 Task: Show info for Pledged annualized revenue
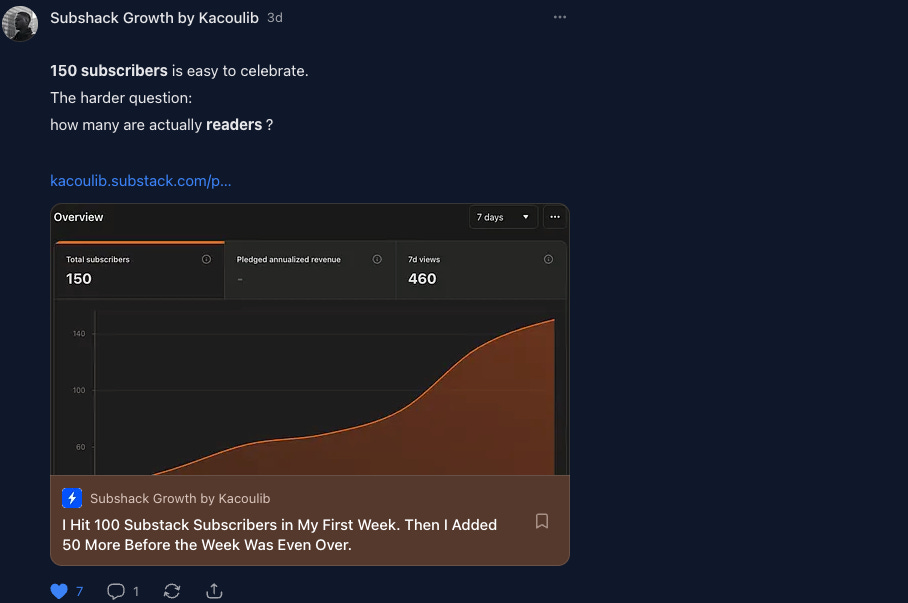tap(377, 259)
